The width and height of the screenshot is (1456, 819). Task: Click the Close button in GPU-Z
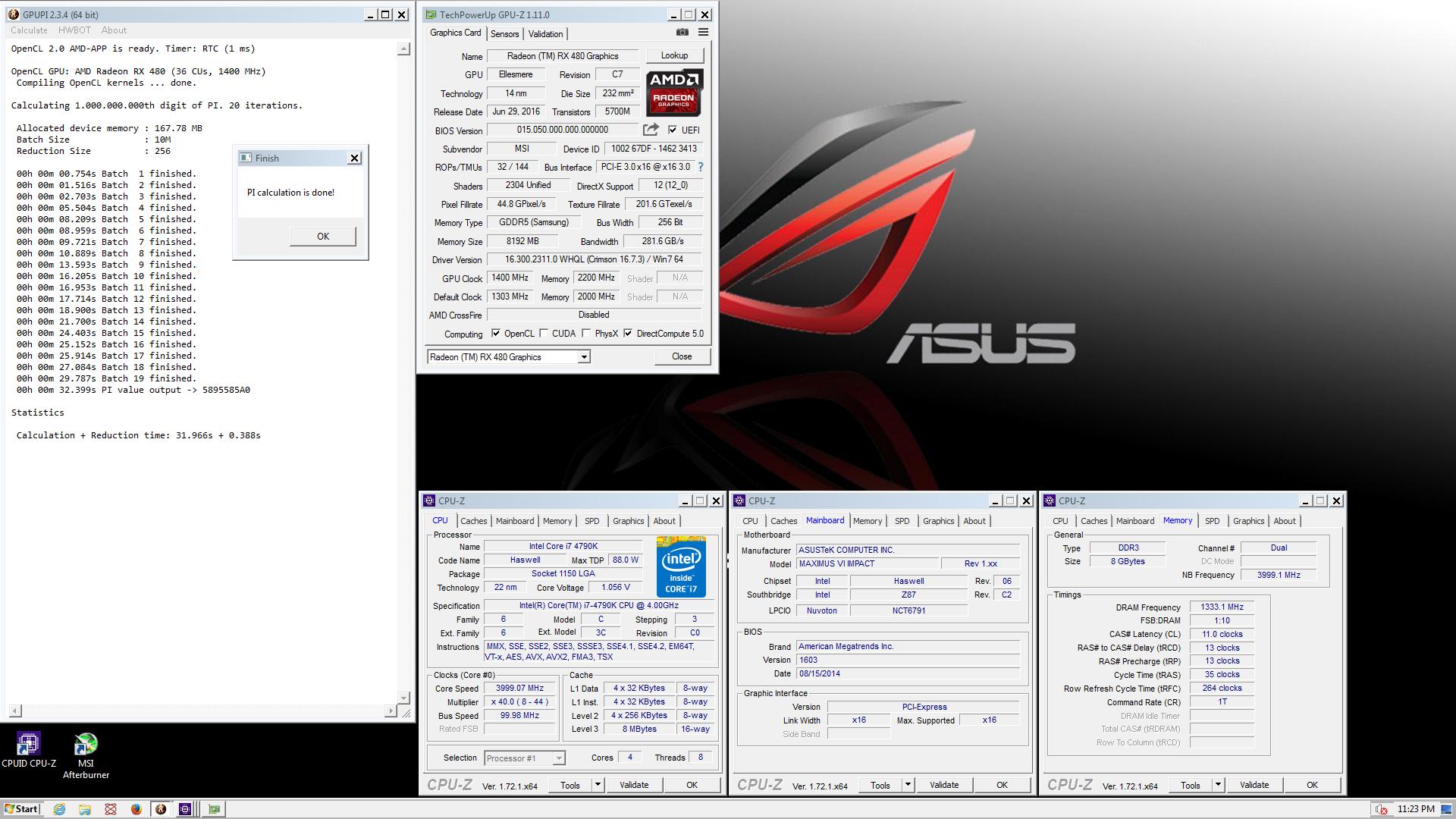(x=681, y=356)
